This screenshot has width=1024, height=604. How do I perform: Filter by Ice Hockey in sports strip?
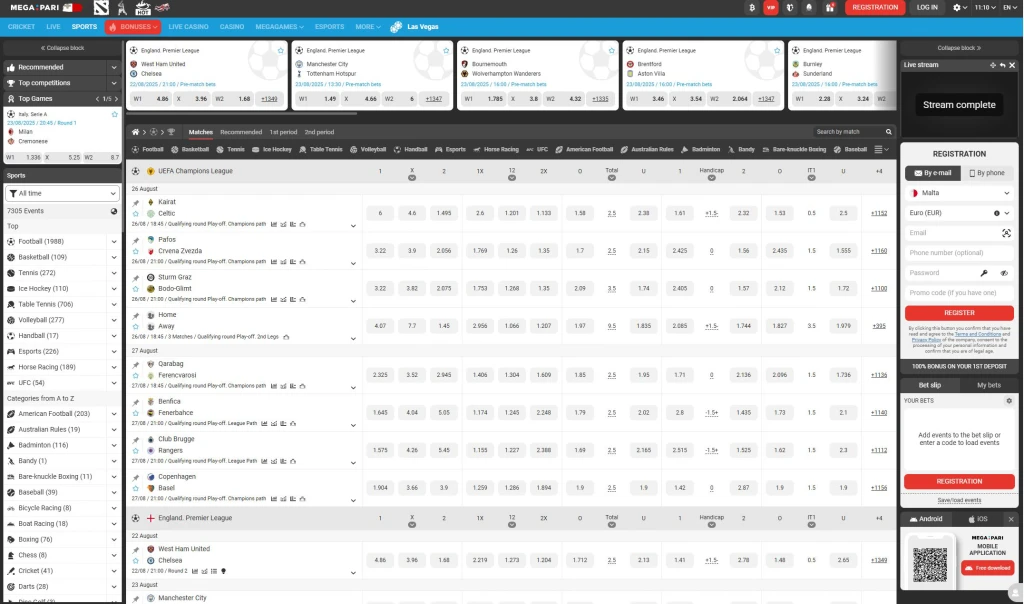coord(272,150)
